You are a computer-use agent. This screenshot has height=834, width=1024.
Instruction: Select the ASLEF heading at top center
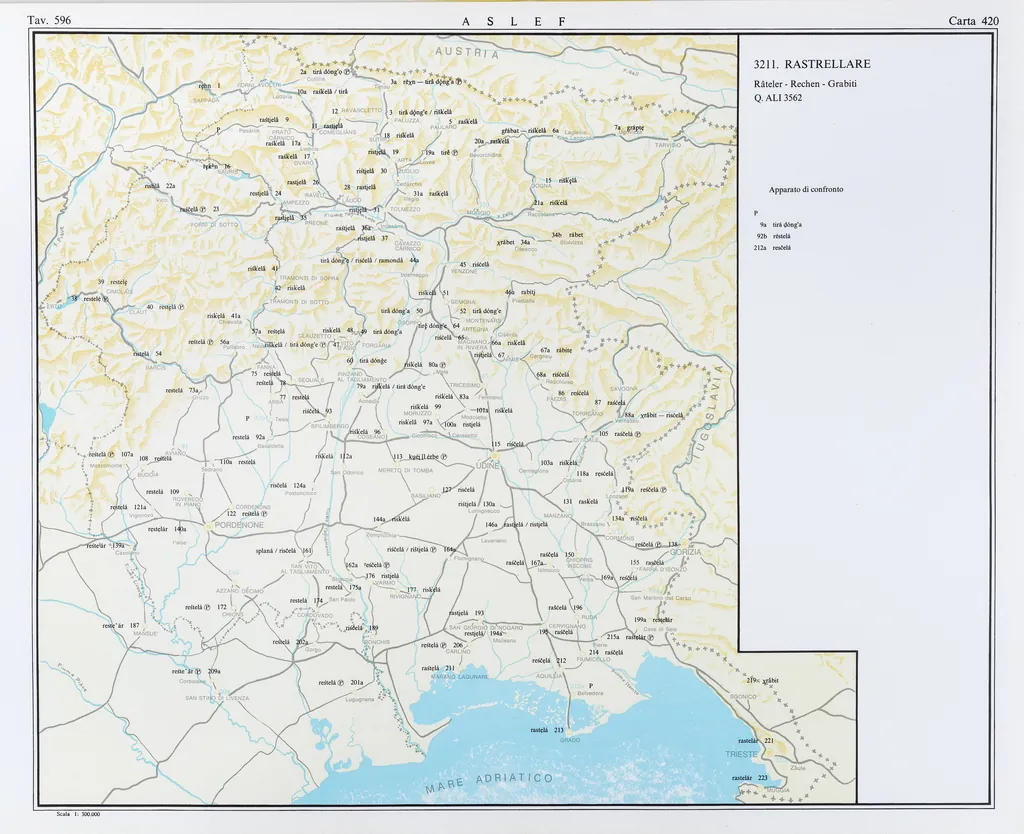point(513,21)
